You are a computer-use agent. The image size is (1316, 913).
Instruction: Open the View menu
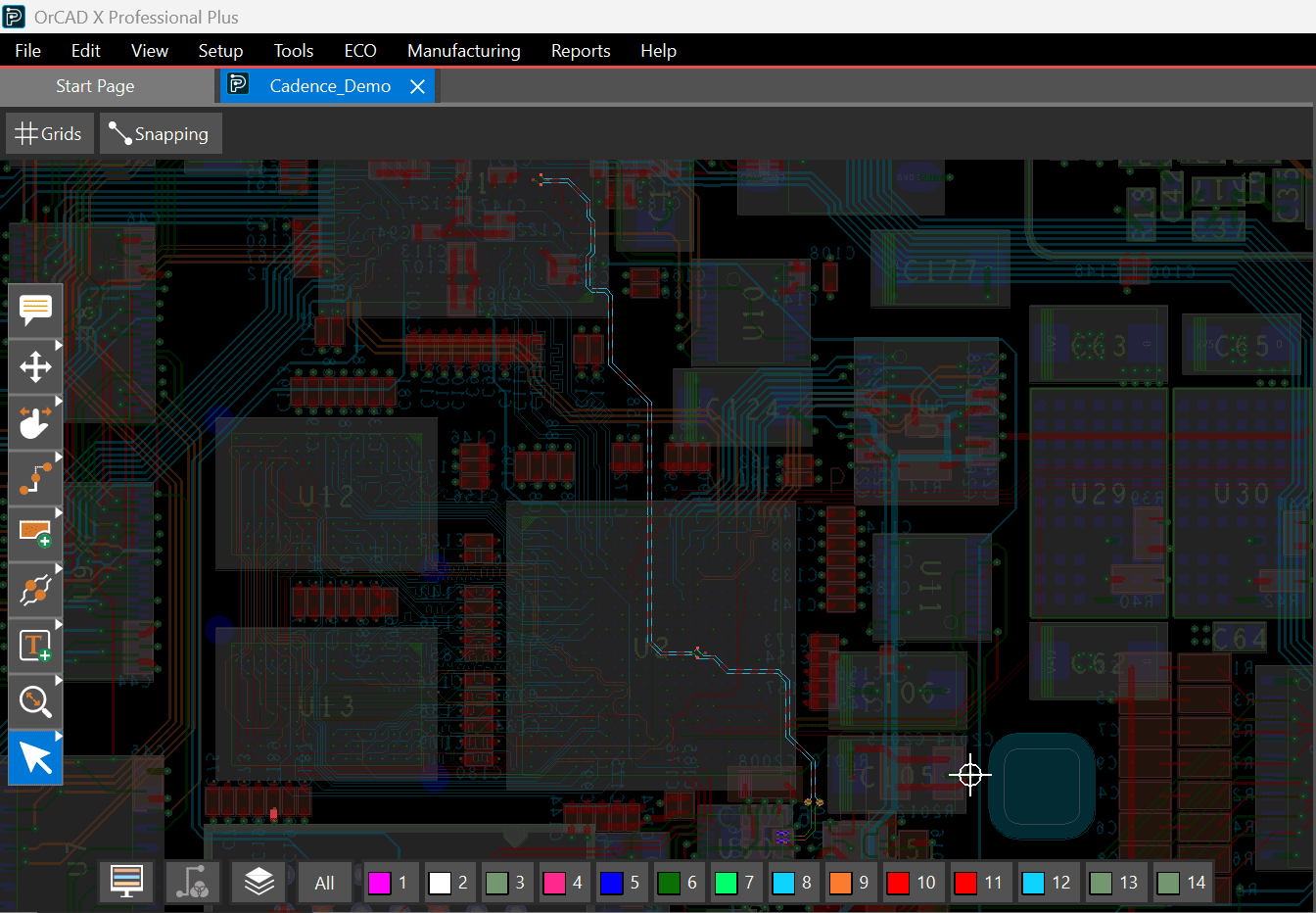(x=150, y=51)
